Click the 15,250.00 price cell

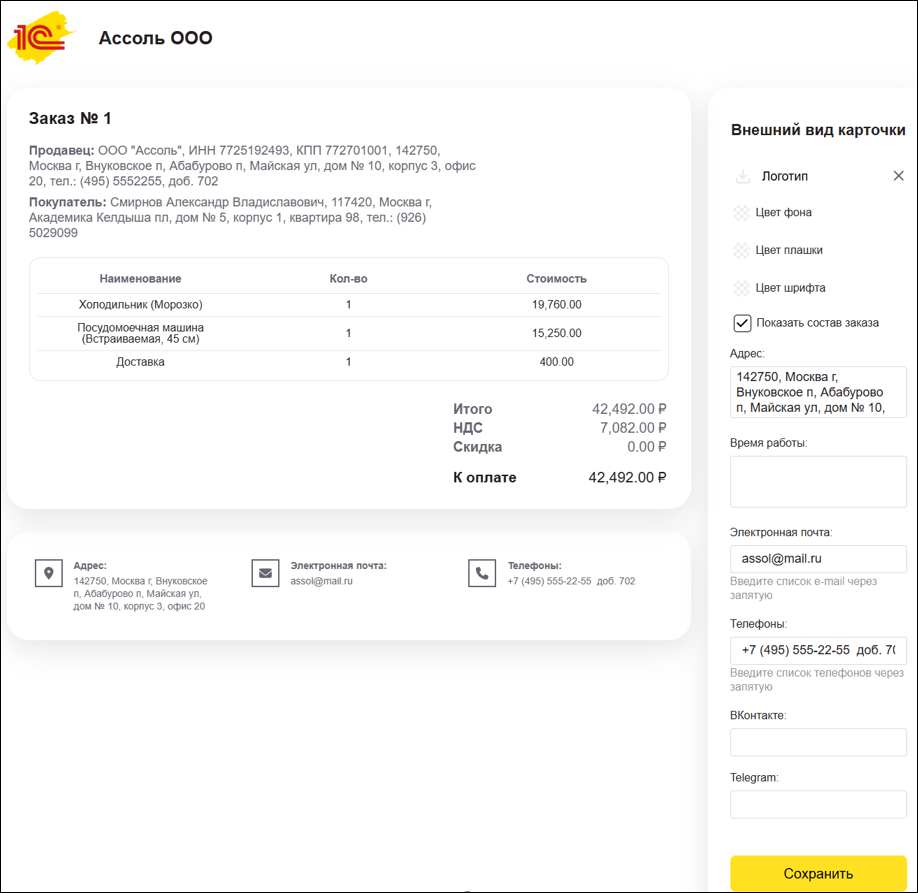(556, 333)
